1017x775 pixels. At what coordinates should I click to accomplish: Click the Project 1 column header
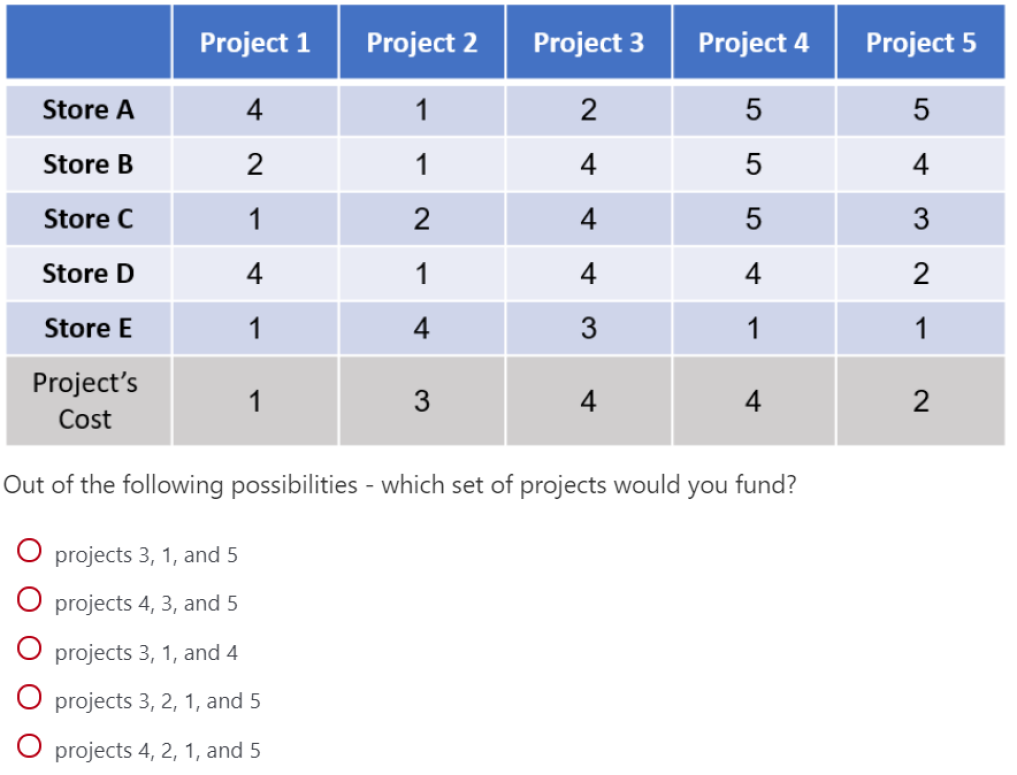click(x=255, y=43)
